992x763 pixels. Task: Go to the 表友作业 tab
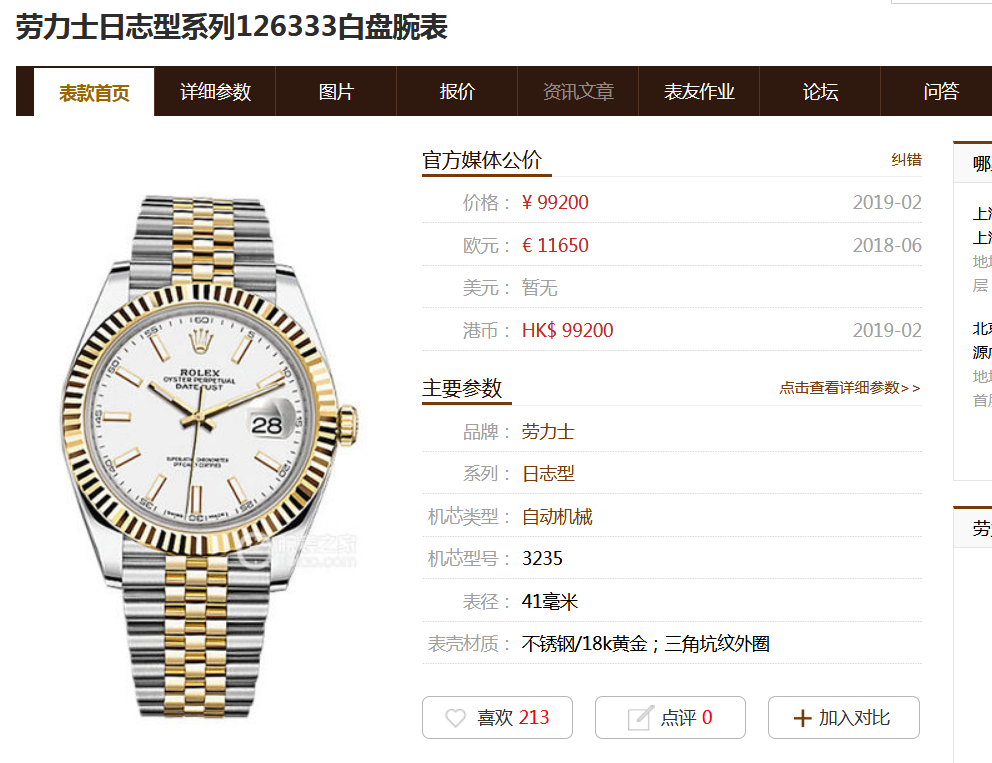[698, 92]
